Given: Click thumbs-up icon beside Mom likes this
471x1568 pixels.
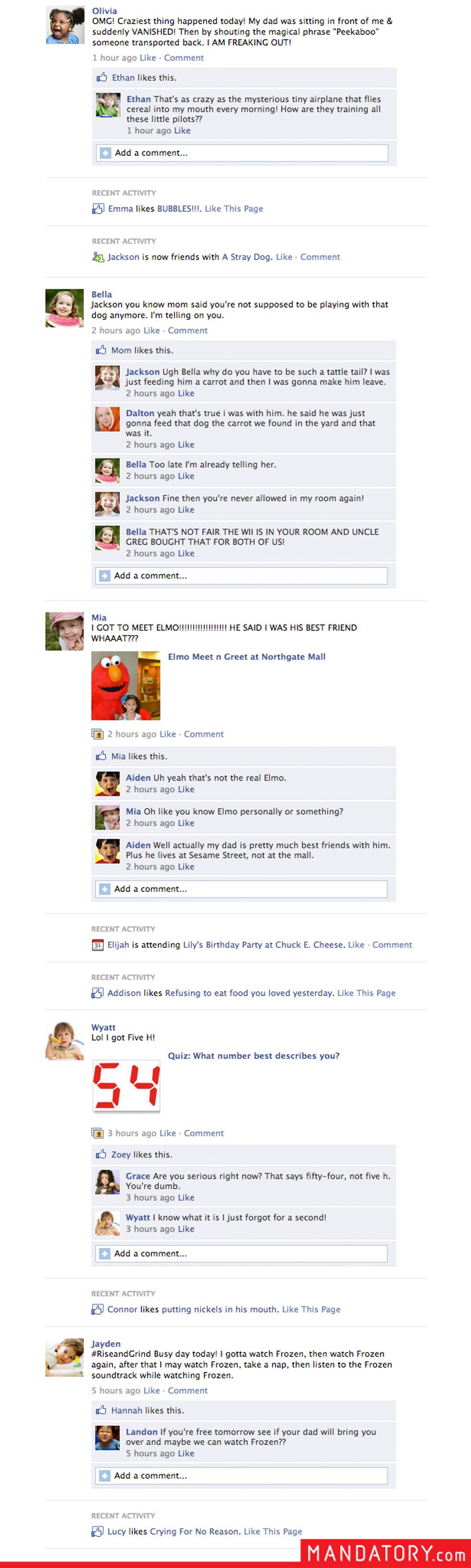Looking at the screenshot, I should point(101,350).
